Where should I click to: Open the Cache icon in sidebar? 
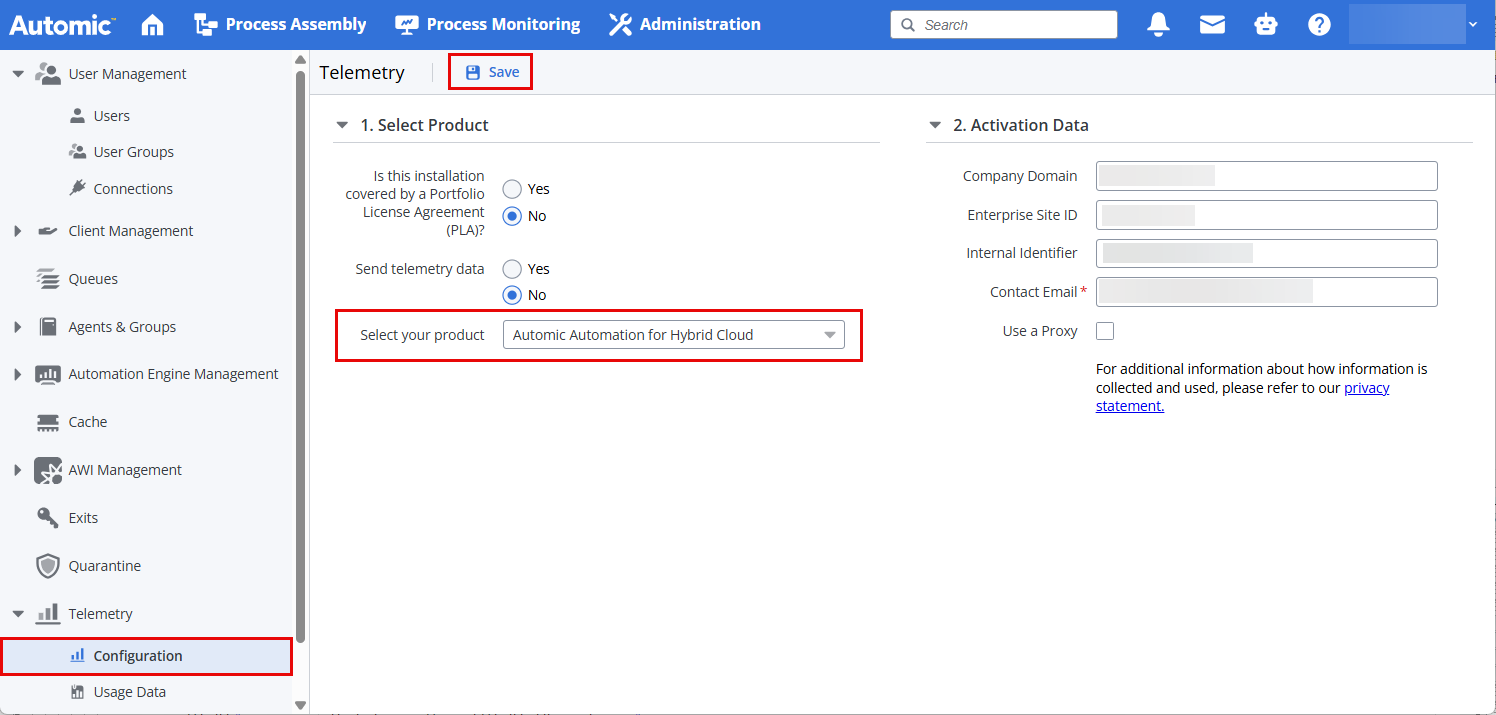[x=47, y=422]
